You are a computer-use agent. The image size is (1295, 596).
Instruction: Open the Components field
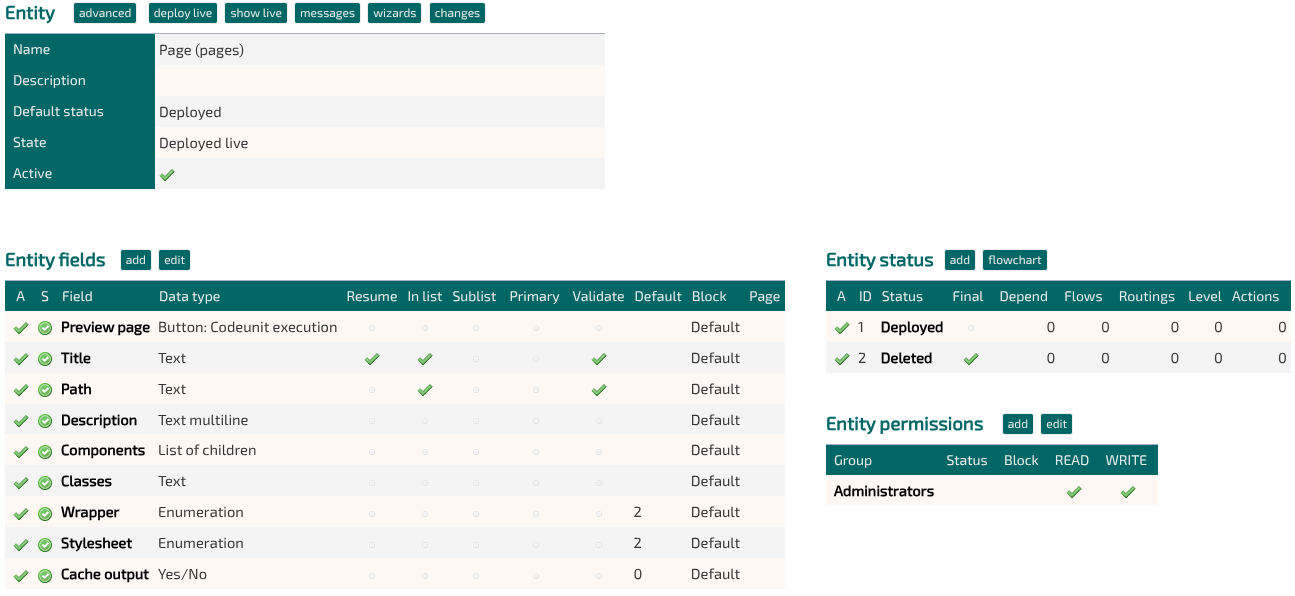(103, 450)
